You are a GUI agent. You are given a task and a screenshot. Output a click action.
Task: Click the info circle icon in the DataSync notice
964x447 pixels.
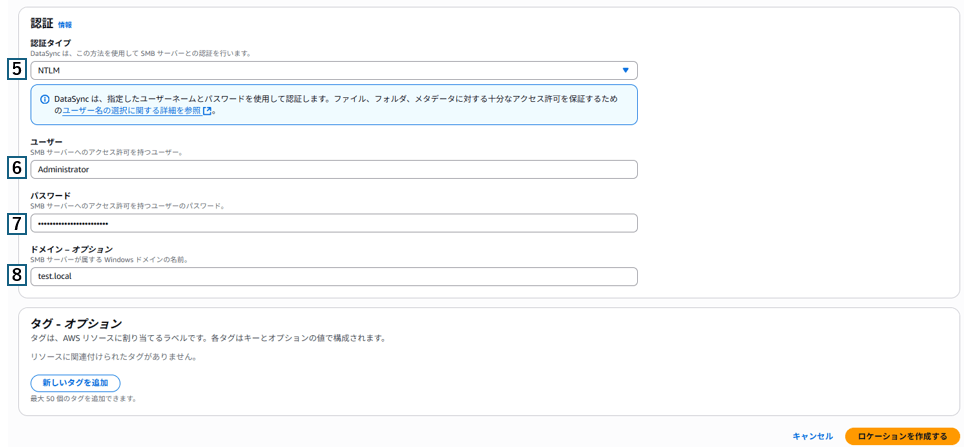coord(45,99)
